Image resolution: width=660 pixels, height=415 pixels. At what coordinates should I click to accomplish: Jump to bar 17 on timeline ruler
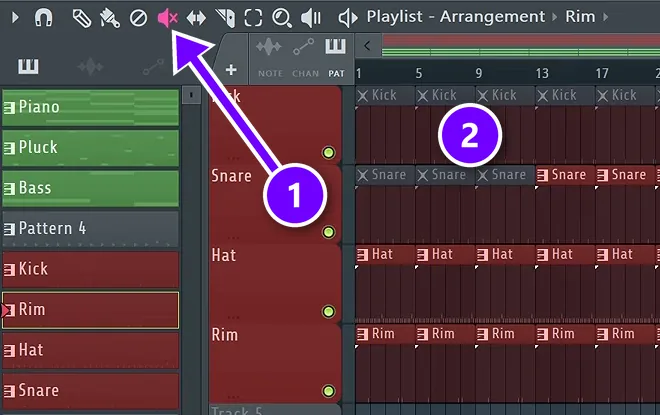[x=602, y=74]
